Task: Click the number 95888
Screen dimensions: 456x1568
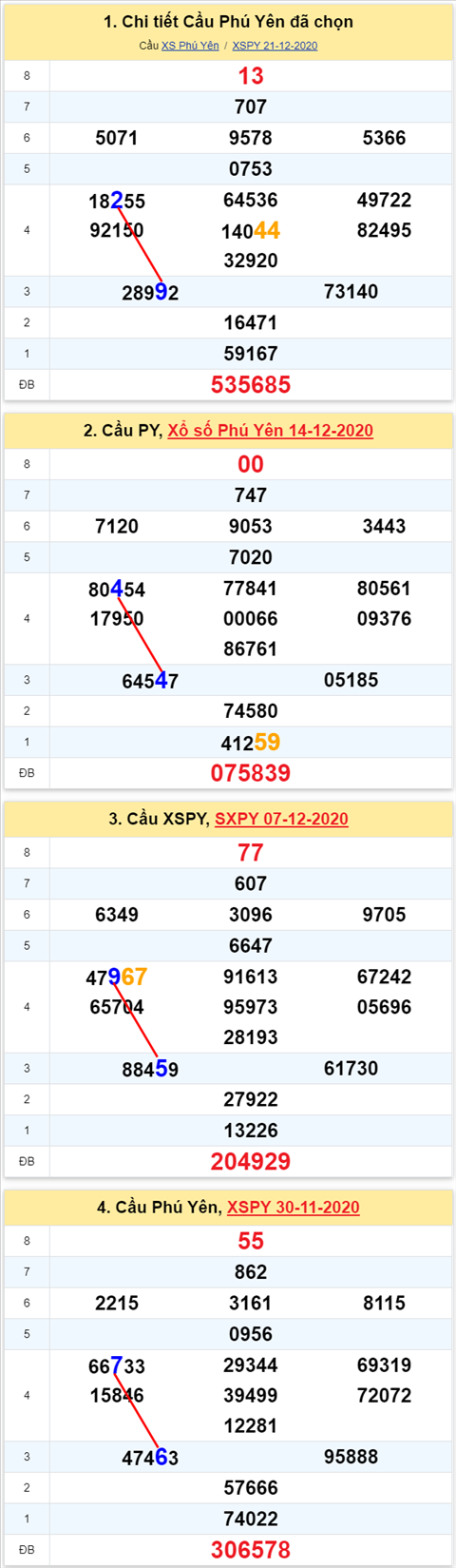Action: pos(351,1457)
